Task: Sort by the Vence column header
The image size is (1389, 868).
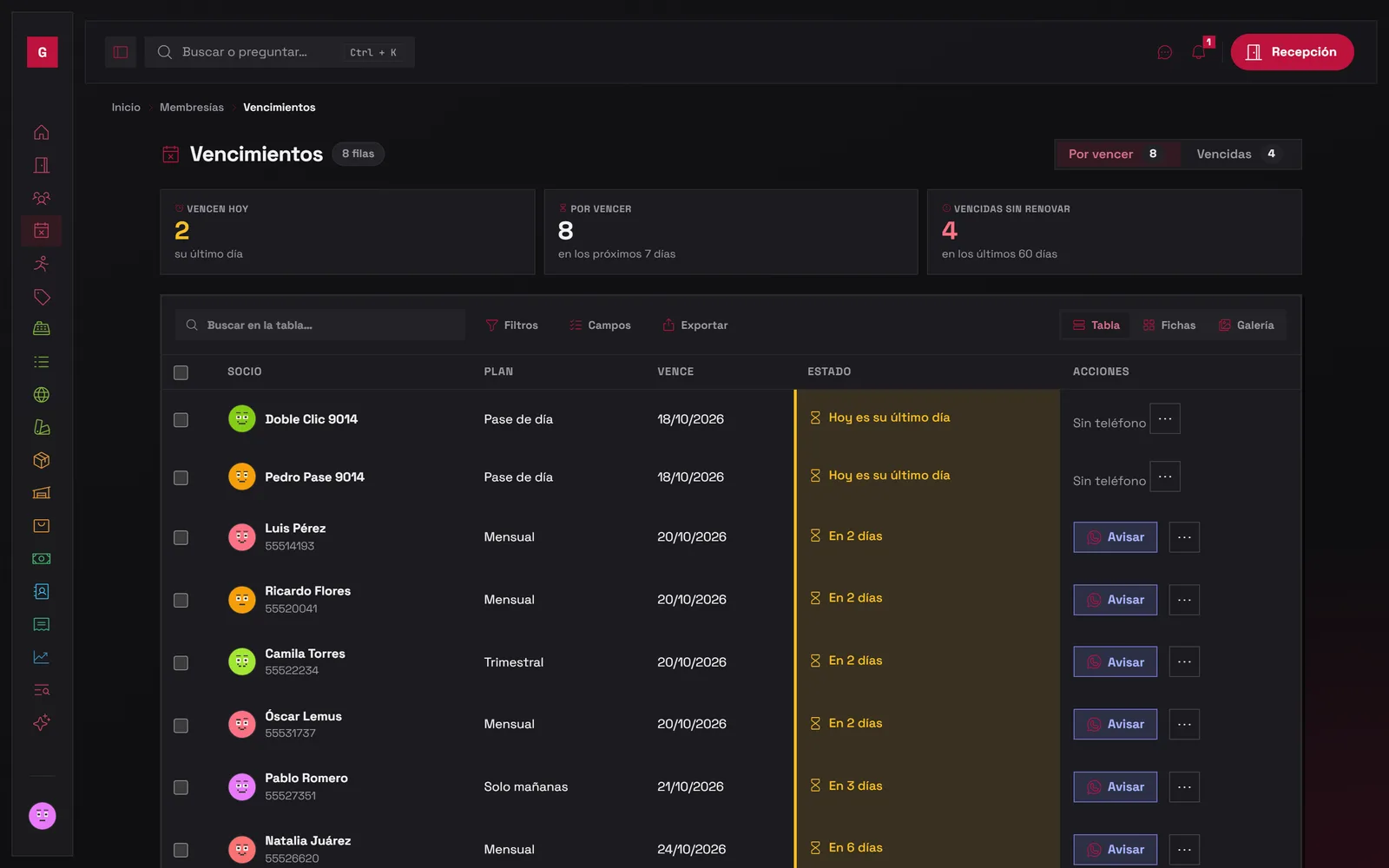Action: pyautogui.click(x=675, y=372)
